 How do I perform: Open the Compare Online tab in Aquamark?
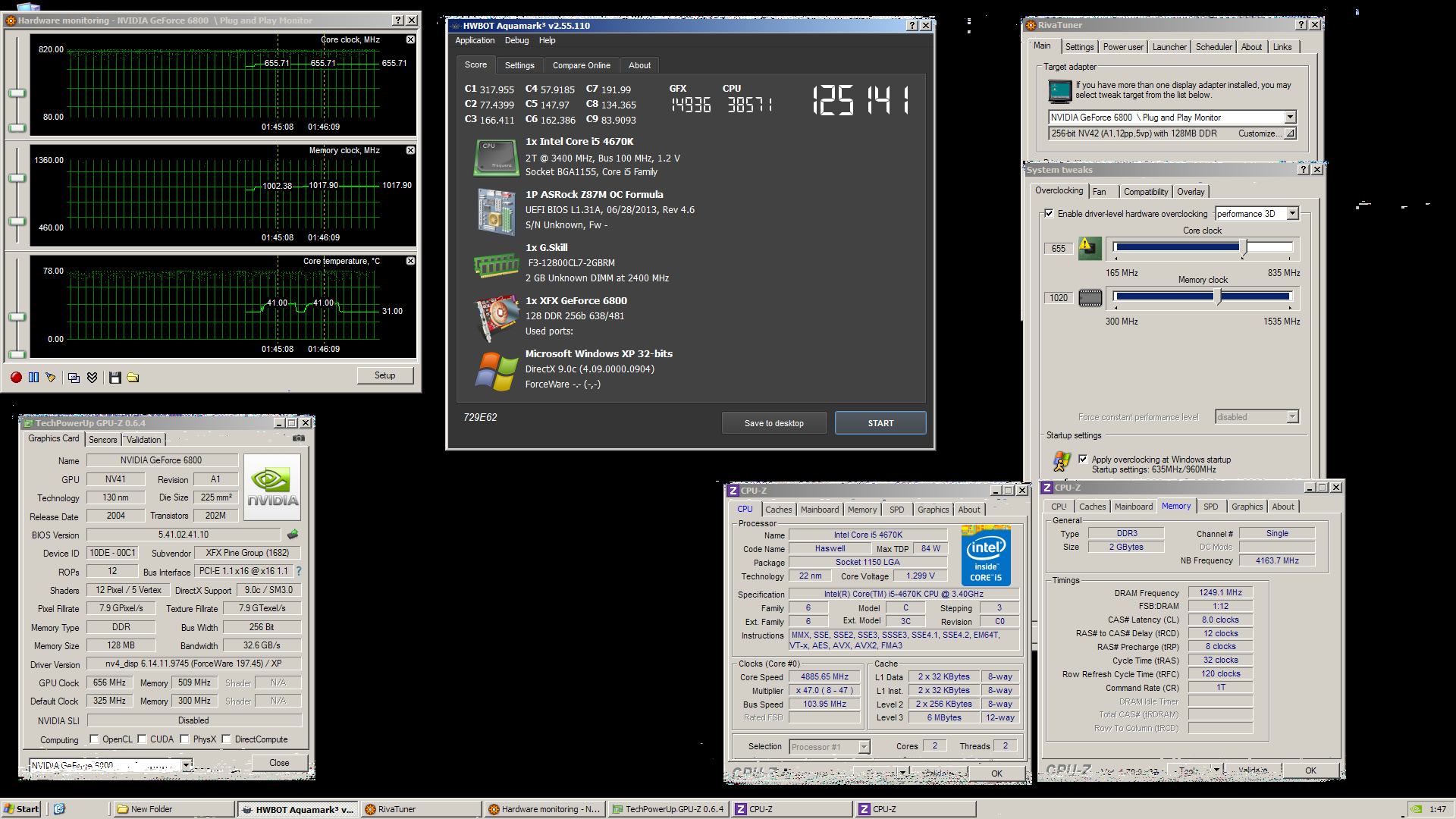point(581,65)
